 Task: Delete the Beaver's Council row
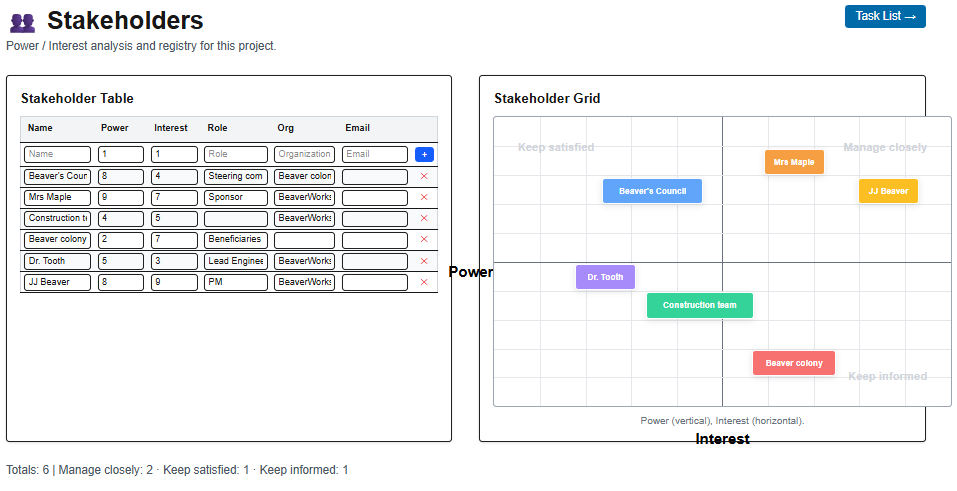point(424,177)
